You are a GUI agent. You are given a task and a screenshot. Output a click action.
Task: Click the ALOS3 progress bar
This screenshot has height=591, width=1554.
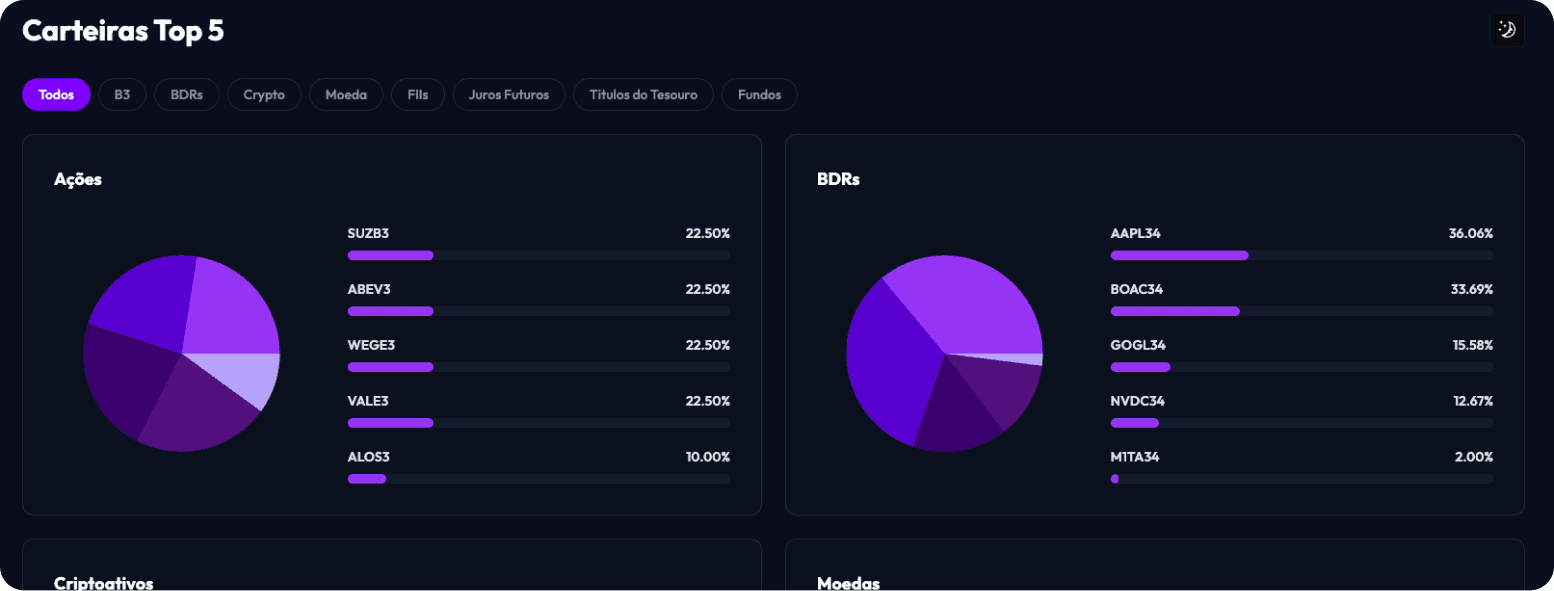coord(539,479)
